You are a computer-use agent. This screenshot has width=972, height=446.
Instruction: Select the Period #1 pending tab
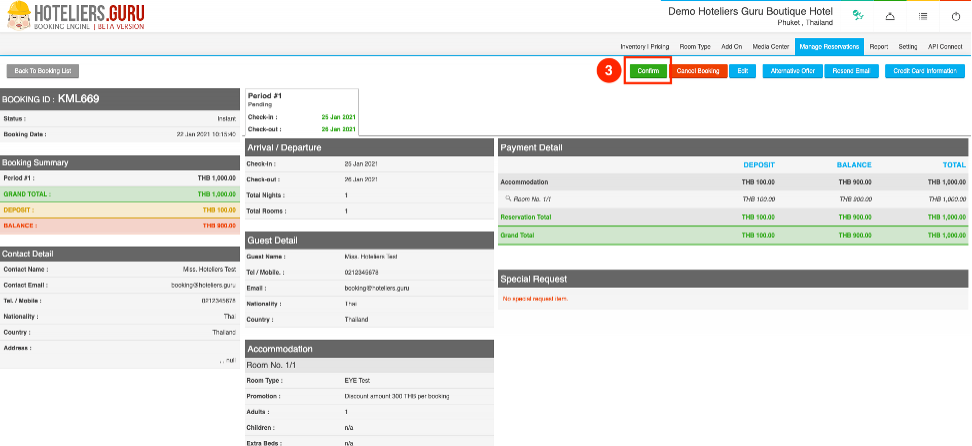click(x=301, y=112)
